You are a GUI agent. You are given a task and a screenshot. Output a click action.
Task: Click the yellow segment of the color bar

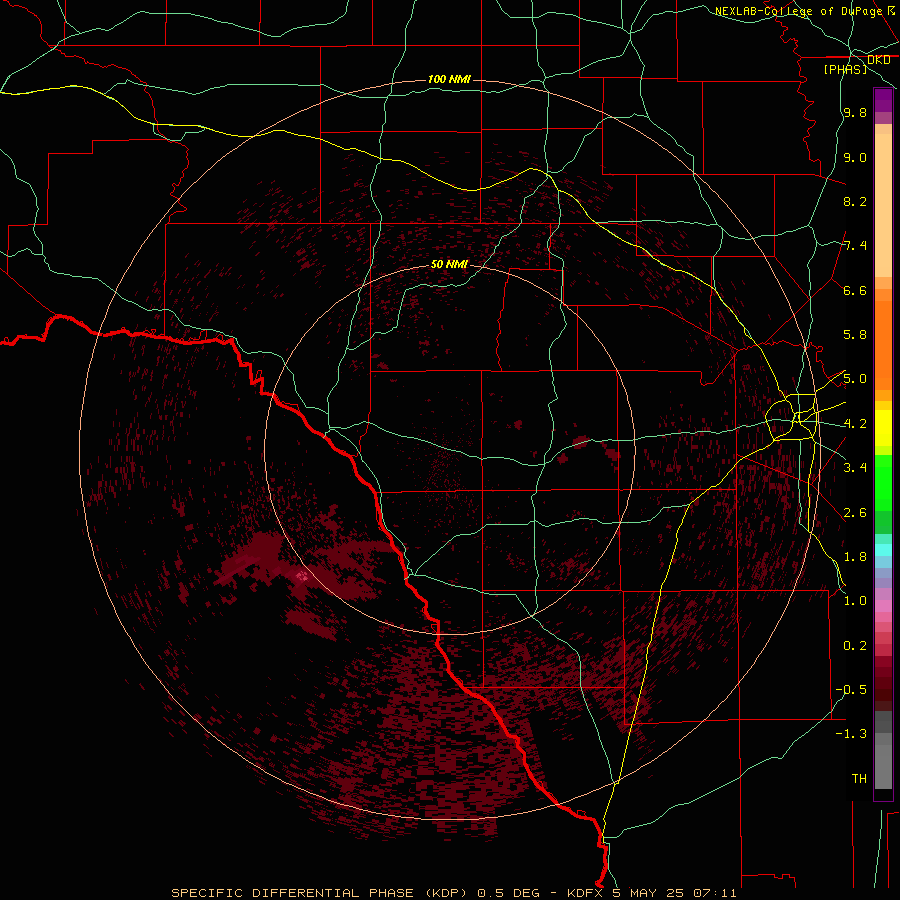[883, 428]
